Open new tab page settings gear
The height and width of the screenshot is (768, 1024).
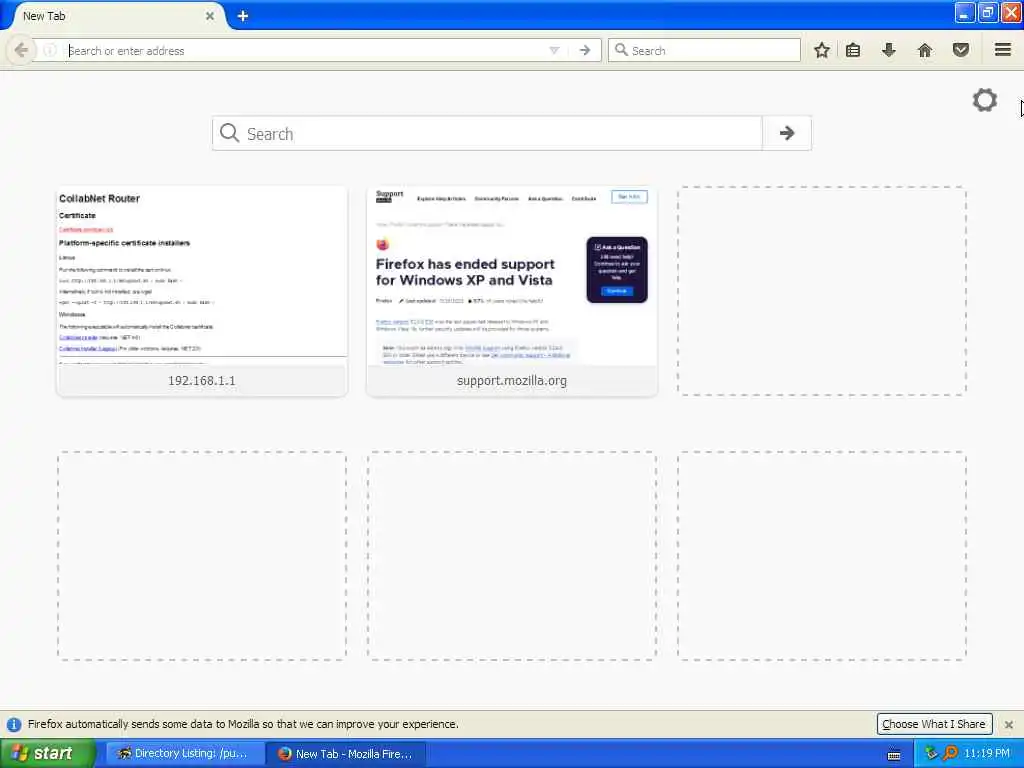tap(985, 100)
